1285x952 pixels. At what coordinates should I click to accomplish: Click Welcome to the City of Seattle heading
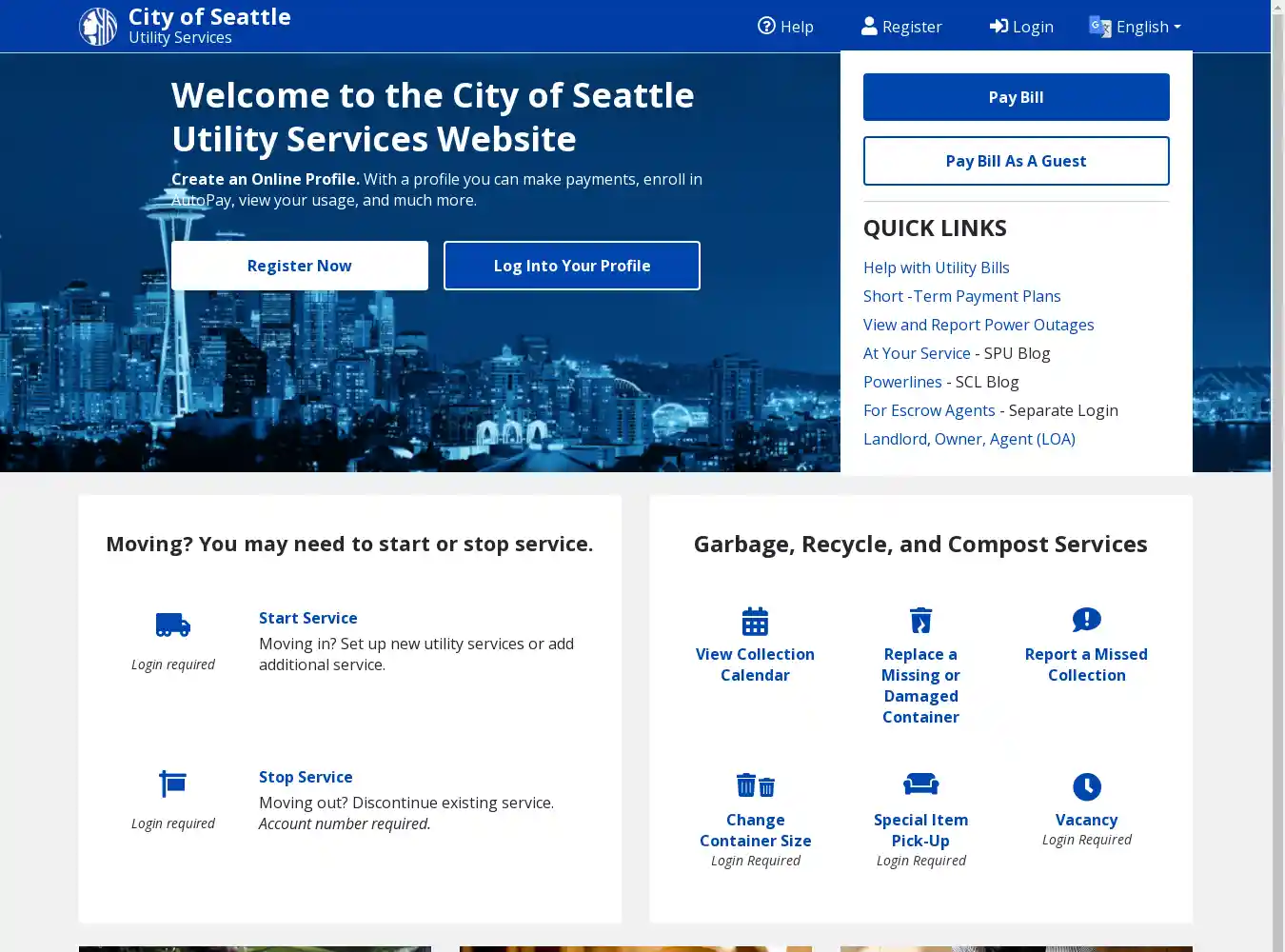[x=433, y=117]
